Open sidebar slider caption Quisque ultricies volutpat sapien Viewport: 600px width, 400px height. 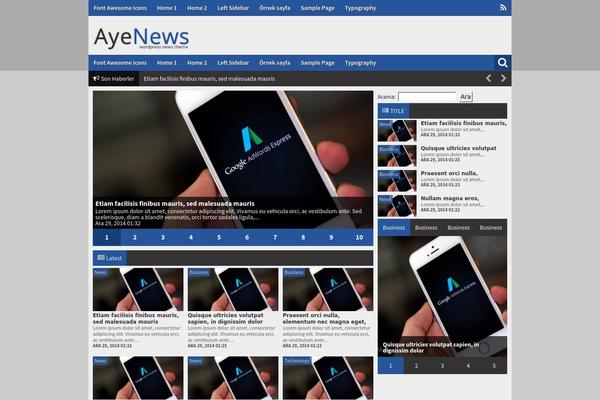click(430, 348)
